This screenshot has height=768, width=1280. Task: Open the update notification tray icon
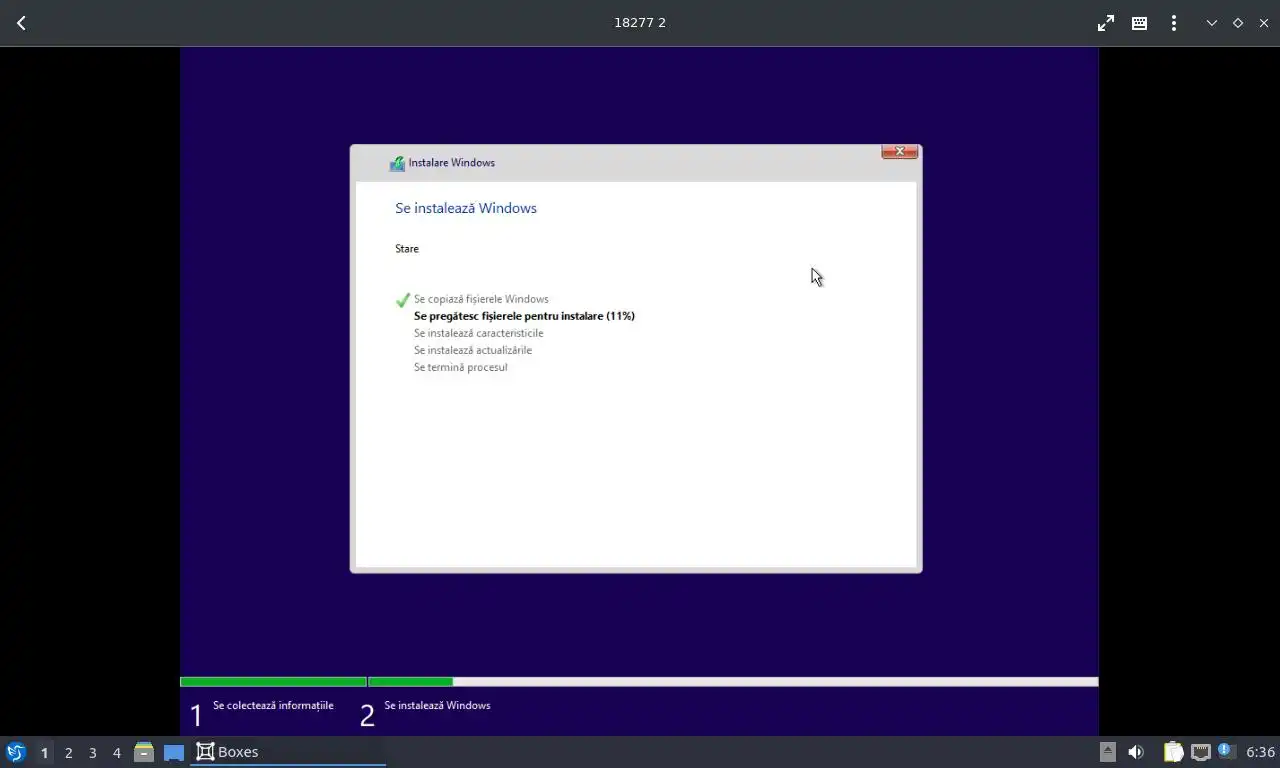point(1227,751)
